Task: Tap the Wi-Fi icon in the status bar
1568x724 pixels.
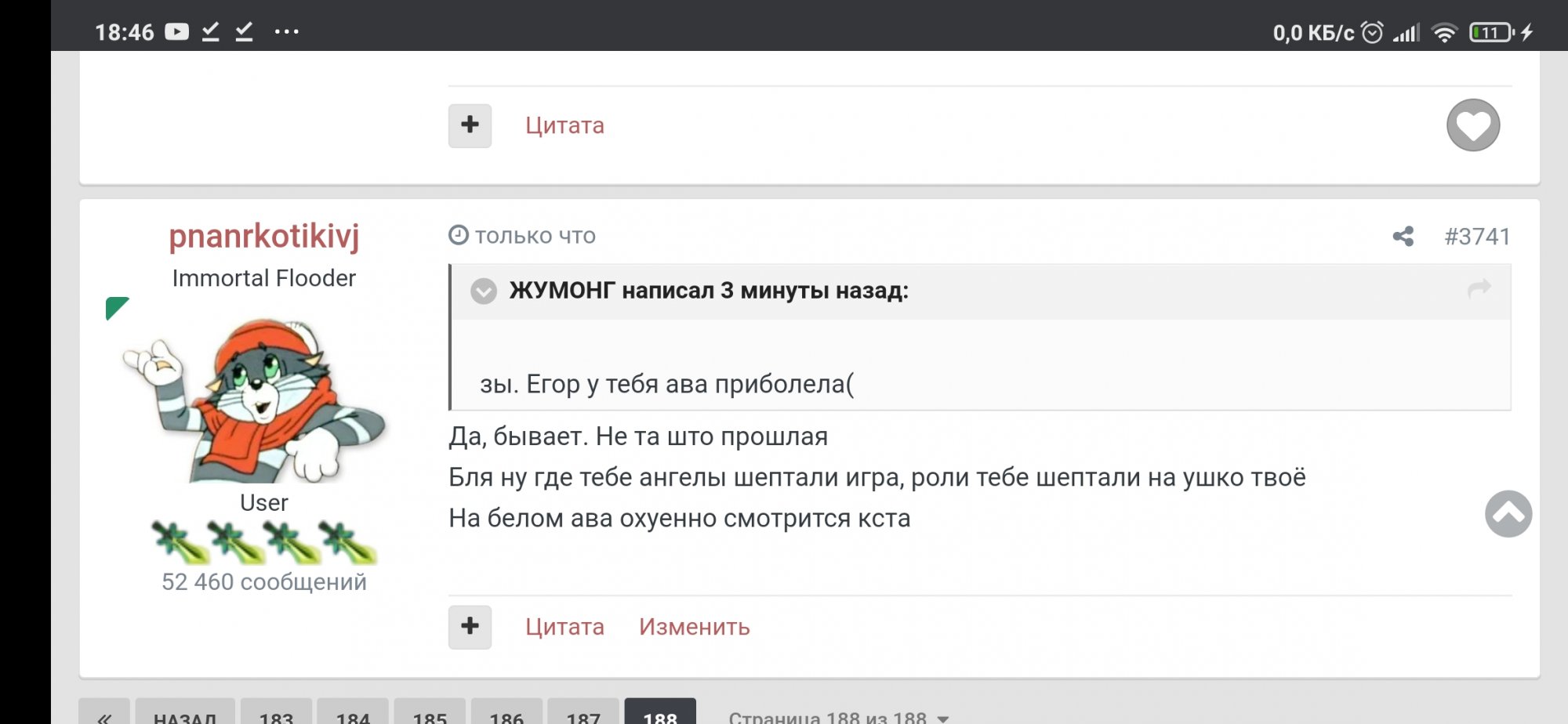Action: tap(1443, 32)
